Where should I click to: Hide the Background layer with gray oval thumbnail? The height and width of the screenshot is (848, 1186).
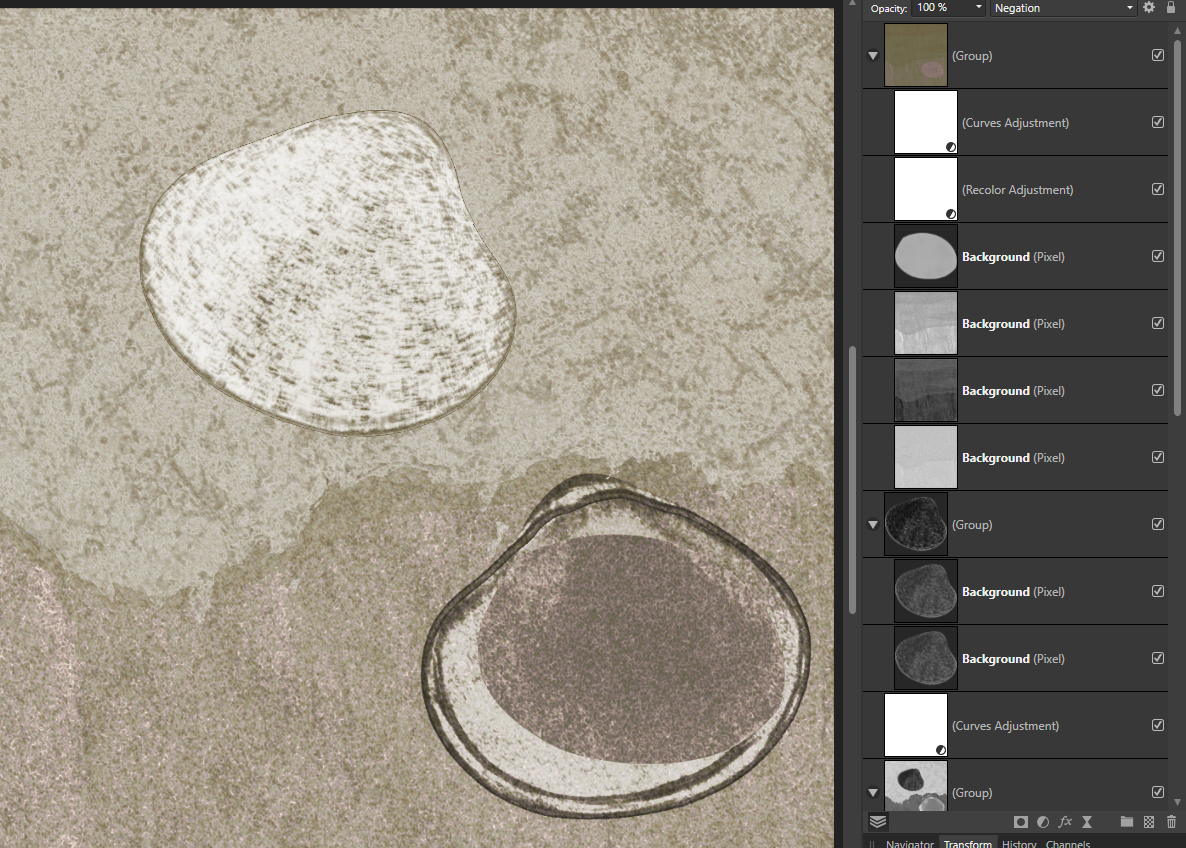[x=1157, y=256]
